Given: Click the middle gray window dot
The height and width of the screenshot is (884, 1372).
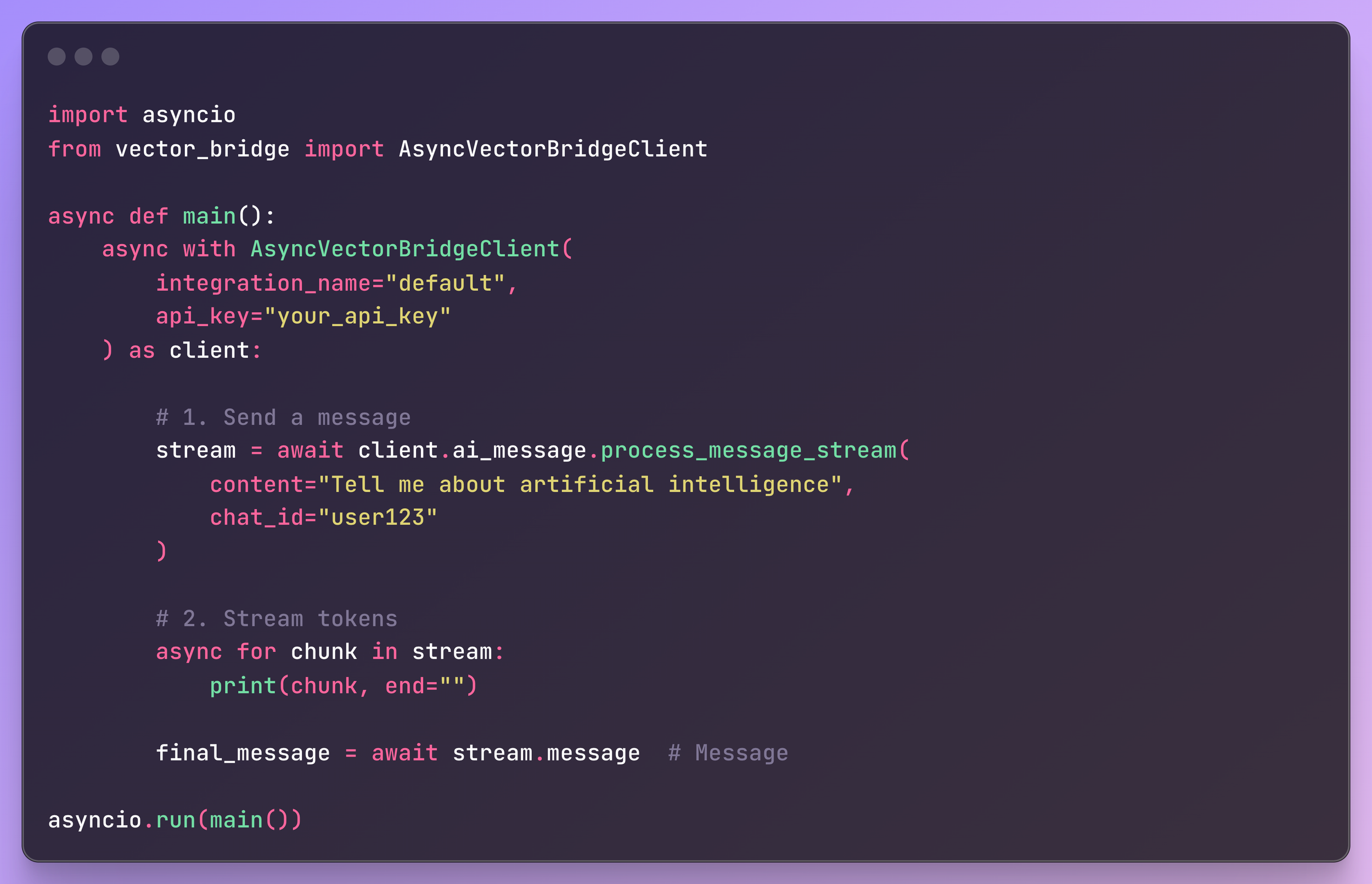Looking at the screenshot, I should coord(83,57).
